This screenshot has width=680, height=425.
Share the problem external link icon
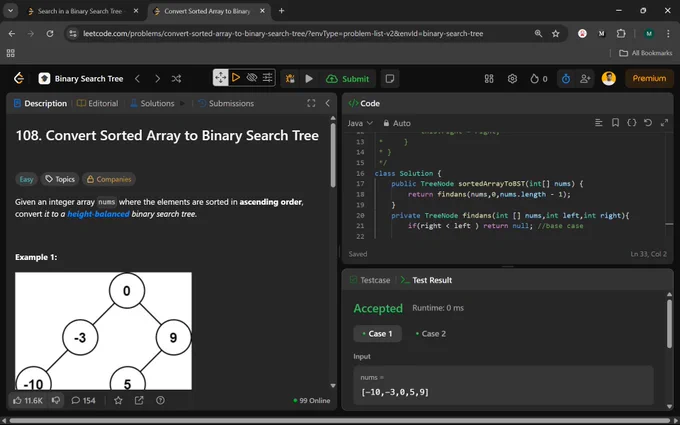pos(139,400)
